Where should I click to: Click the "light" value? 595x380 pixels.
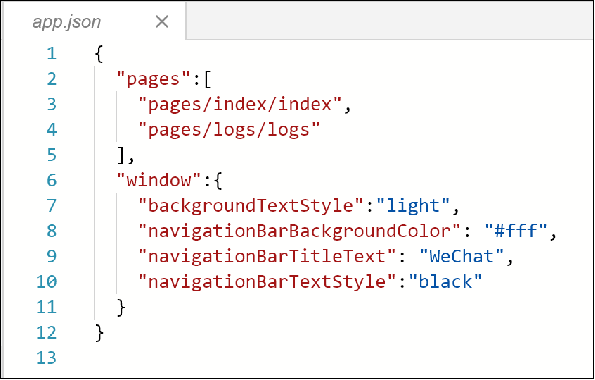[413, 206]
